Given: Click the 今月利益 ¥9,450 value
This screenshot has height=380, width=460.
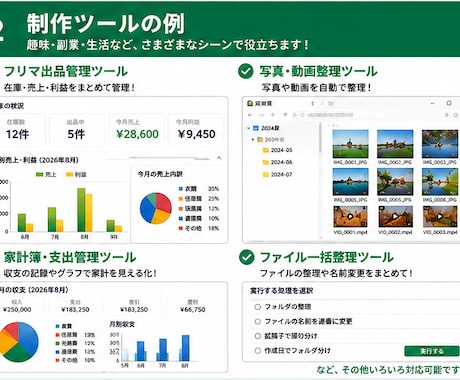Looking at the screenshot, I should pyautogui.click(x=196, y=134).
